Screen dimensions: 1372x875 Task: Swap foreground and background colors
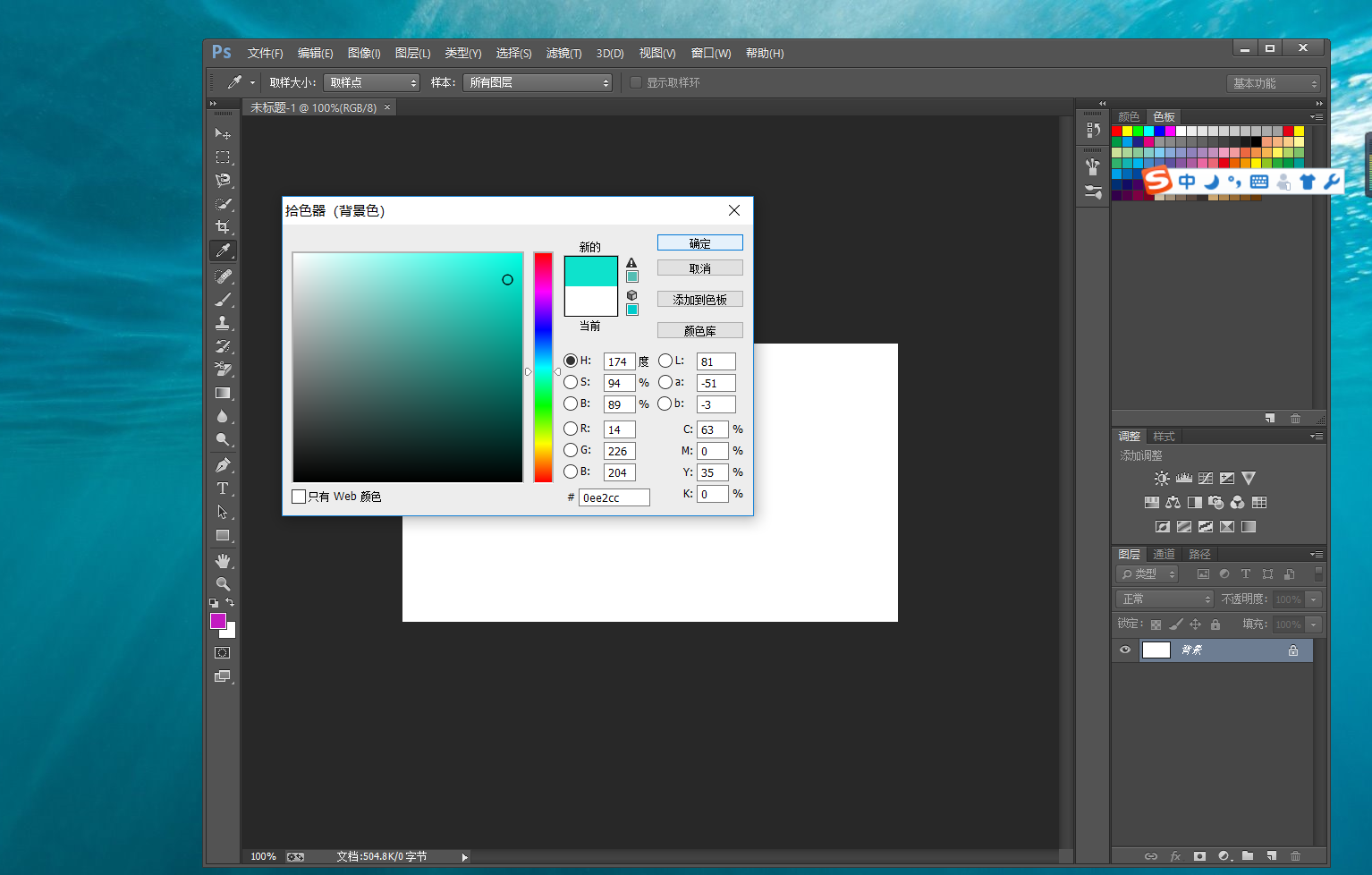click(230, 603)
